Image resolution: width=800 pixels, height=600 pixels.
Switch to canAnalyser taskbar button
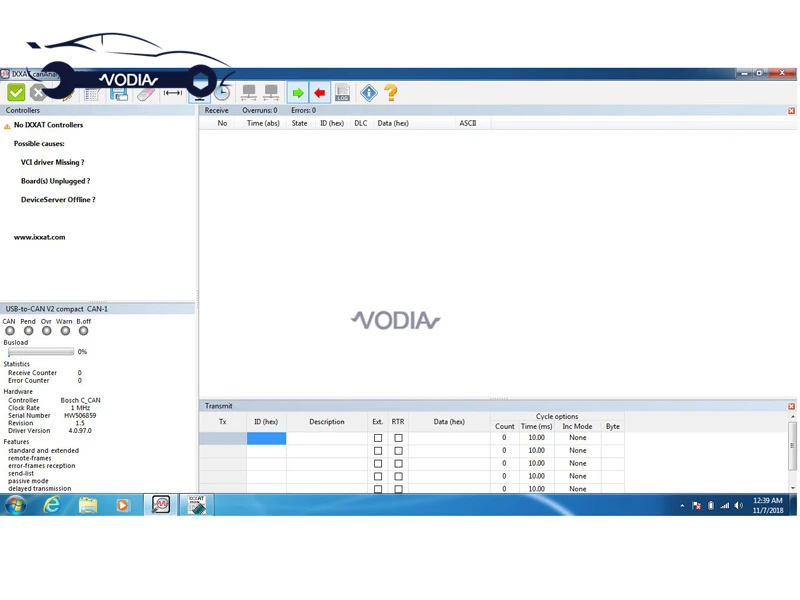161,504
